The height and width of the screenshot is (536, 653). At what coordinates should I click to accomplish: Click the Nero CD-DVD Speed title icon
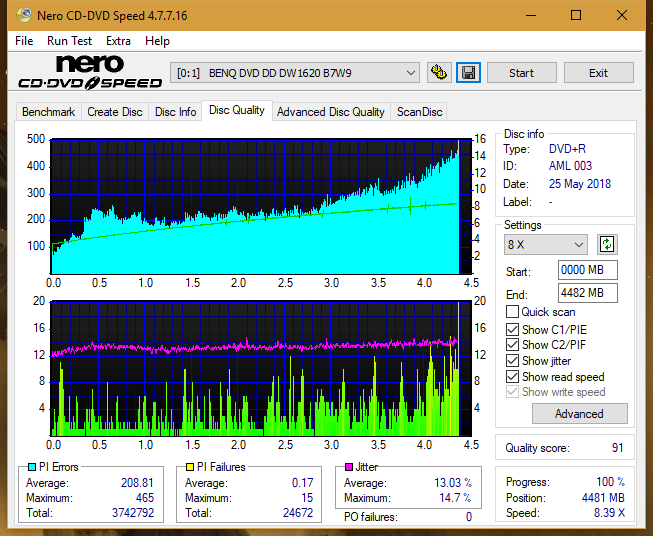pyautogui.click(x=24, y=15)
